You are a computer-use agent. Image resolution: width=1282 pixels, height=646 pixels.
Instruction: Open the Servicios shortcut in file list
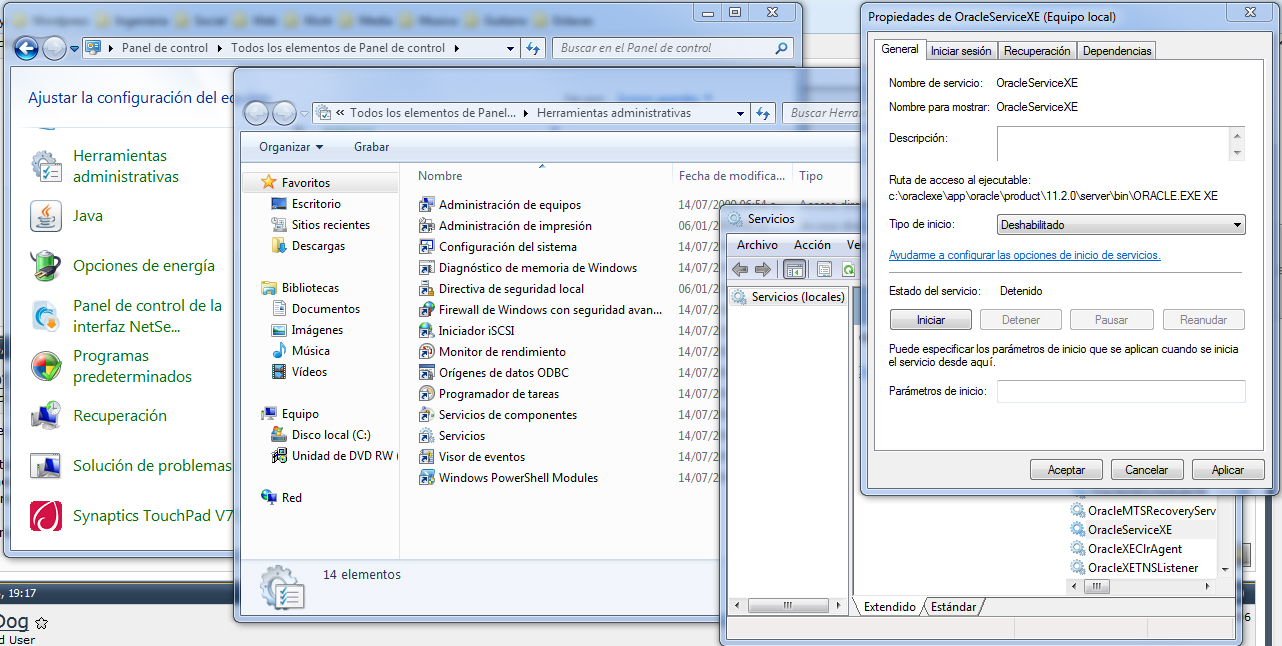point(462,436)
